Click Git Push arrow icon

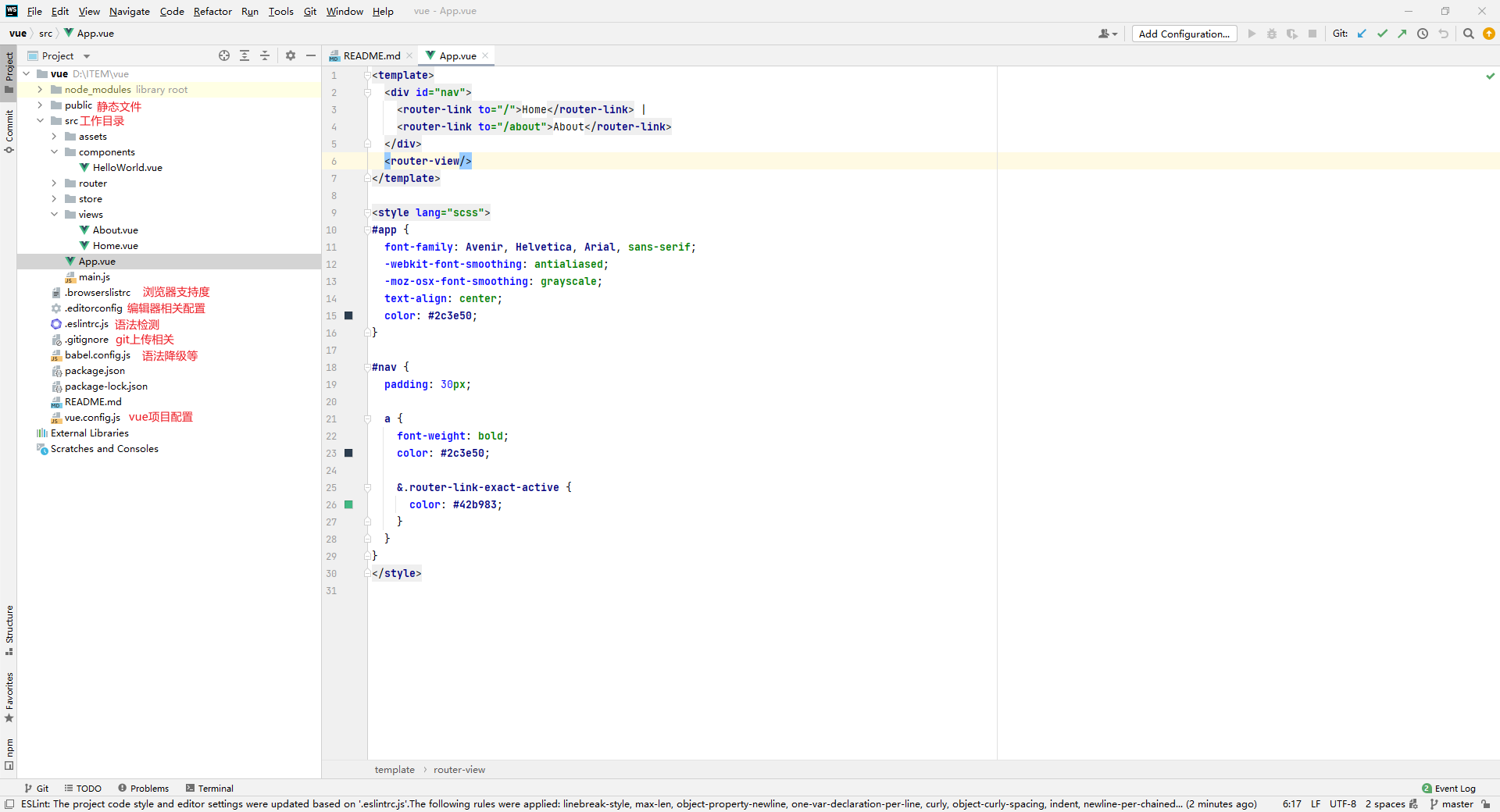coord(1402,34)
